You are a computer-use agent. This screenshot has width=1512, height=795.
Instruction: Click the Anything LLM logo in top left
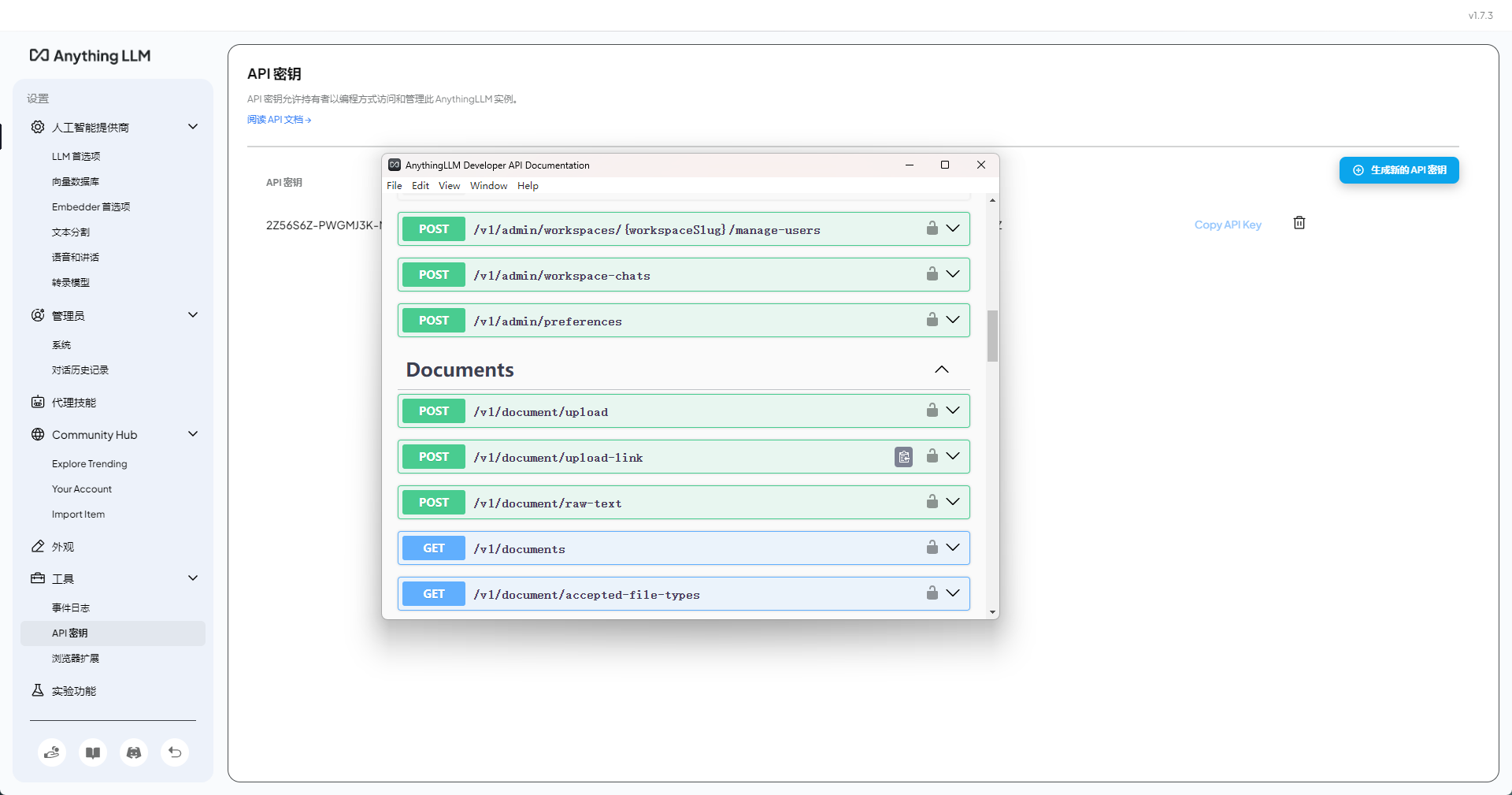point(89,55)
